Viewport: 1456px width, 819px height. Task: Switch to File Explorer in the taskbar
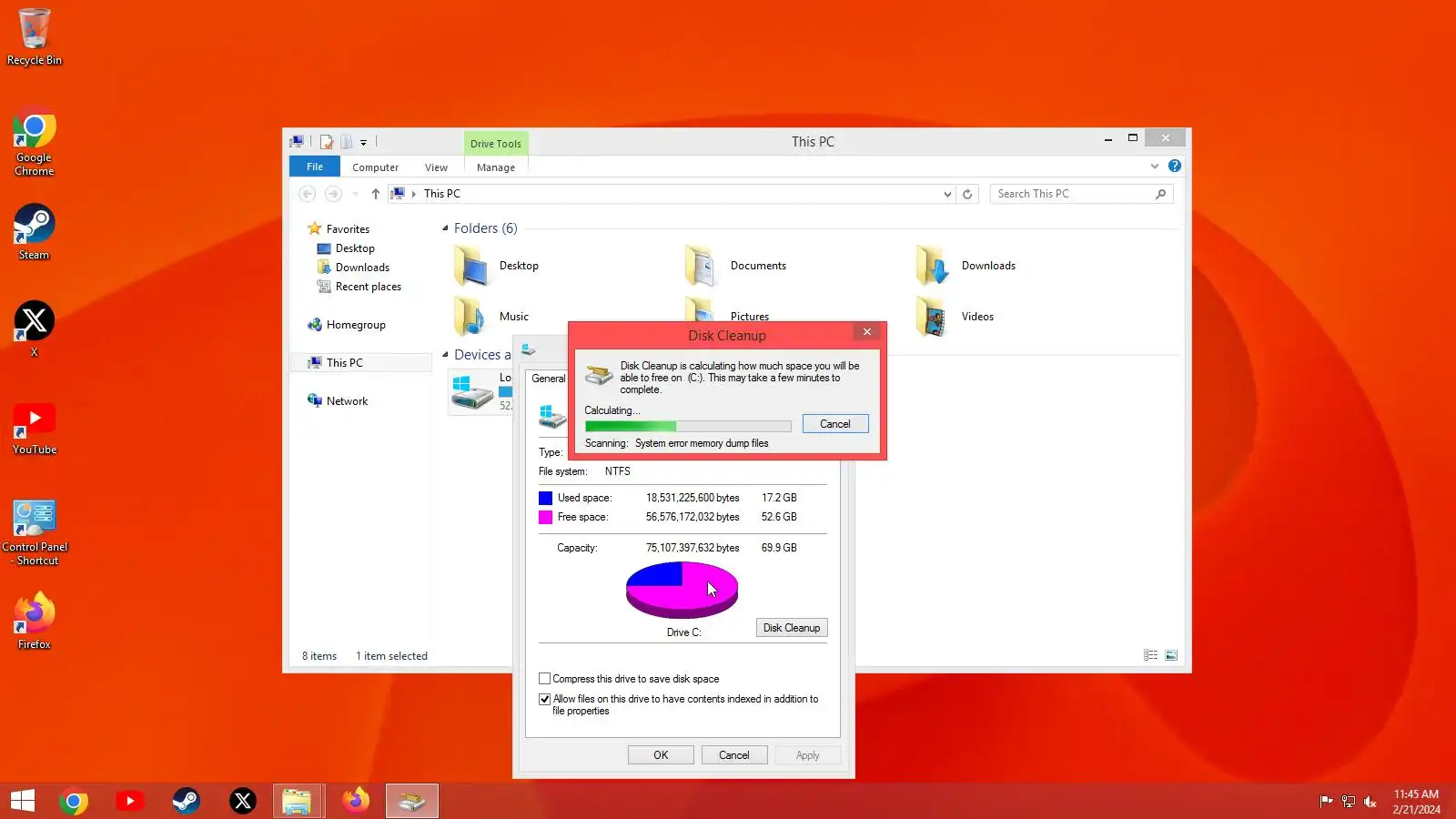click(x=297, y=801)
